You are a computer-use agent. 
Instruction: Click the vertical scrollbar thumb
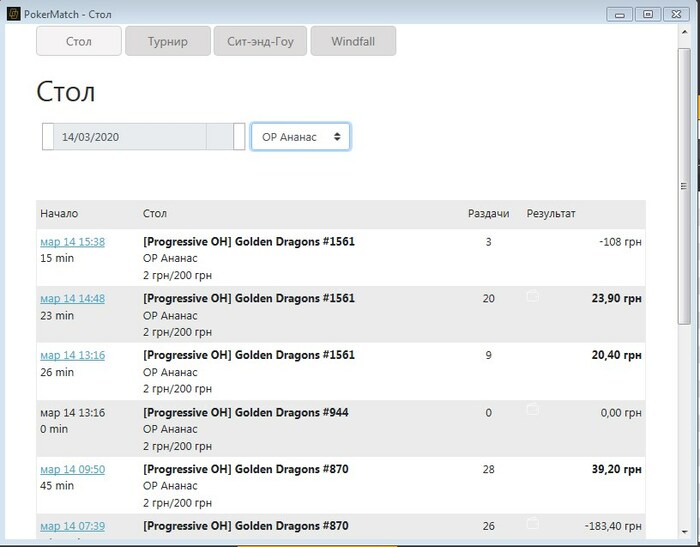[x=684, y=186]
